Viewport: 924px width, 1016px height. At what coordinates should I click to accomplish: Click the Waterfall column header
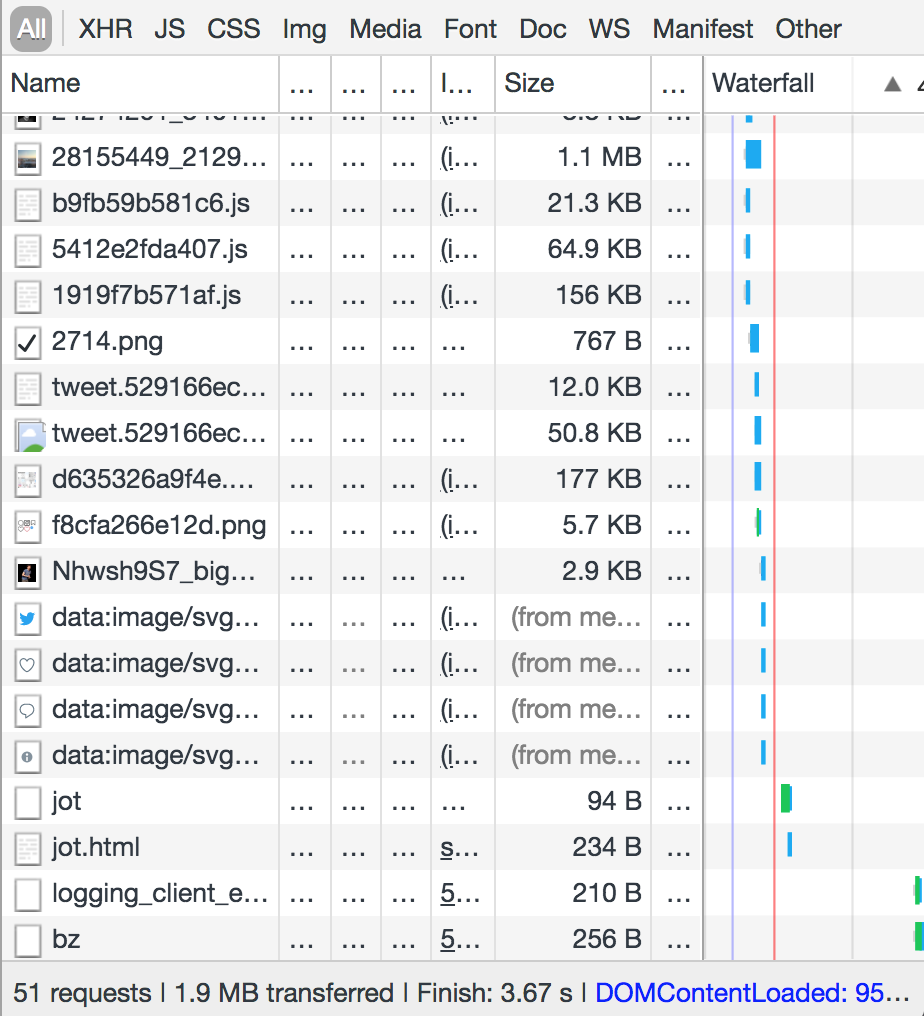(763, 84)
